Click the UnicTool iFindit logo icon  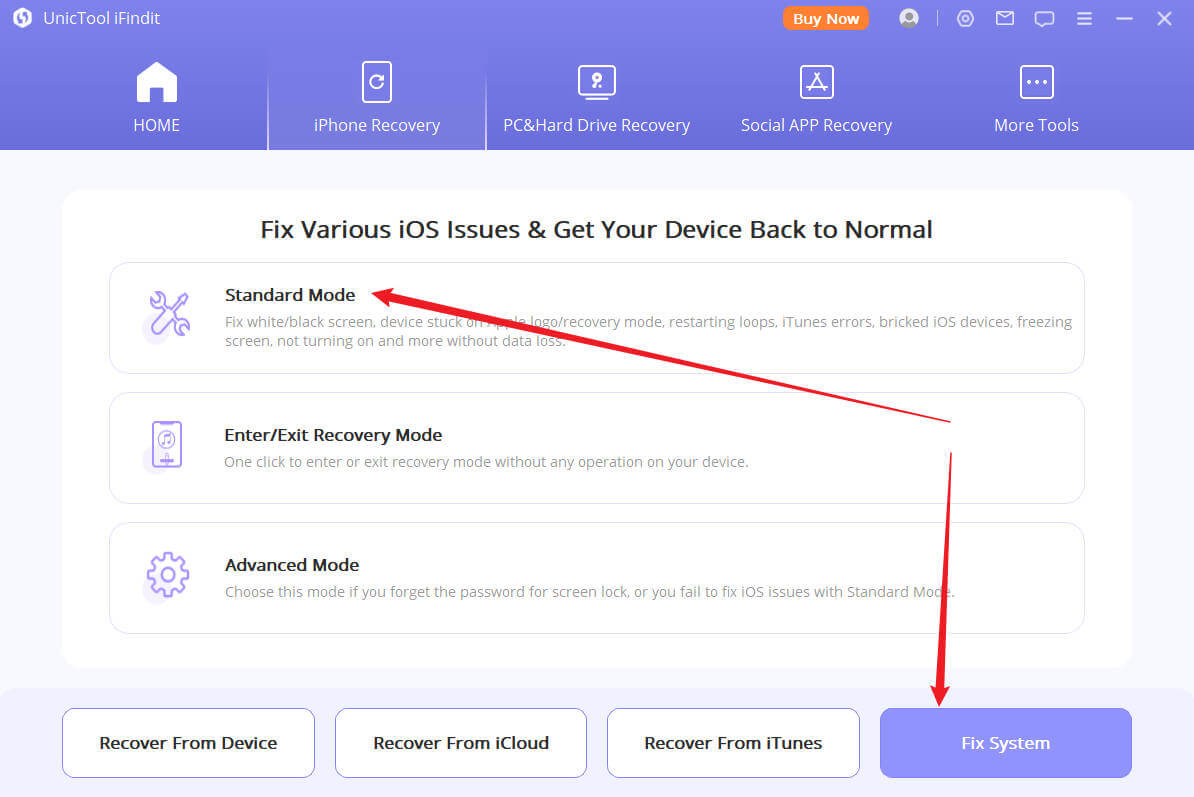22,18
